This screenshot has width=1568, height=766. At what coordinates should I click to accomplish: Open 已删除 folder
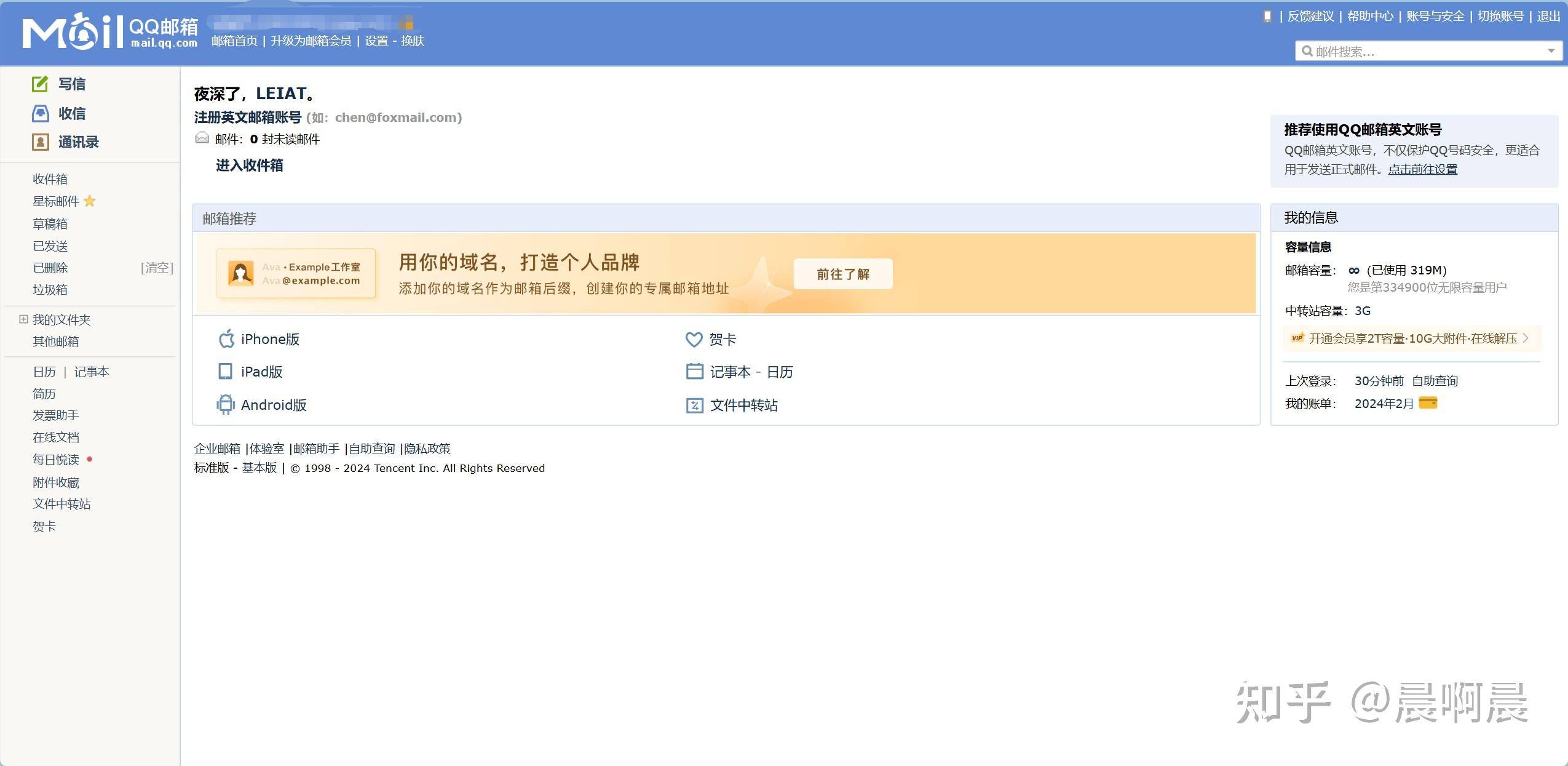(50, 268)
